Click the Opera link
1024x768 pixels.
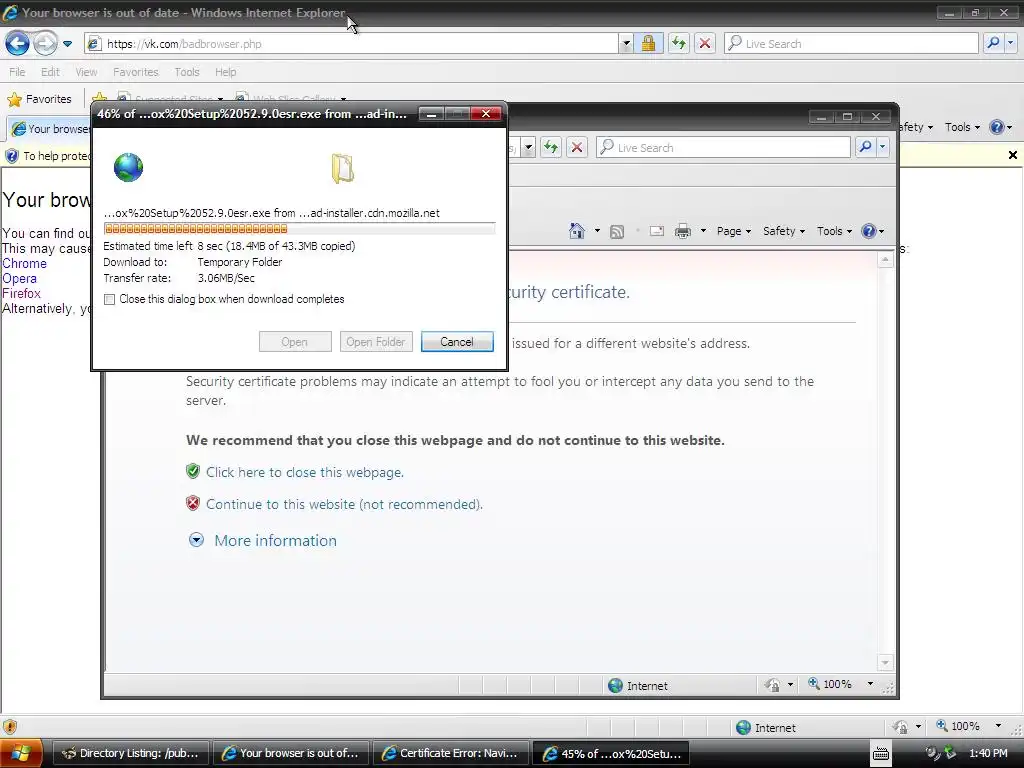pyautogui.click(x=20, y=279)
